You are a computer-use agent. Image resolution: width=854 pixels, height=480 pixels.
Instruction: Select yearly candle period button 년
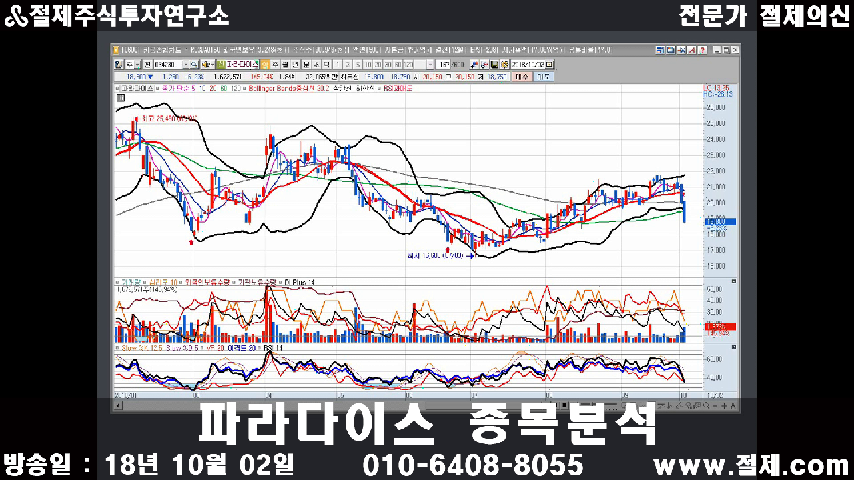coord(295,64)
